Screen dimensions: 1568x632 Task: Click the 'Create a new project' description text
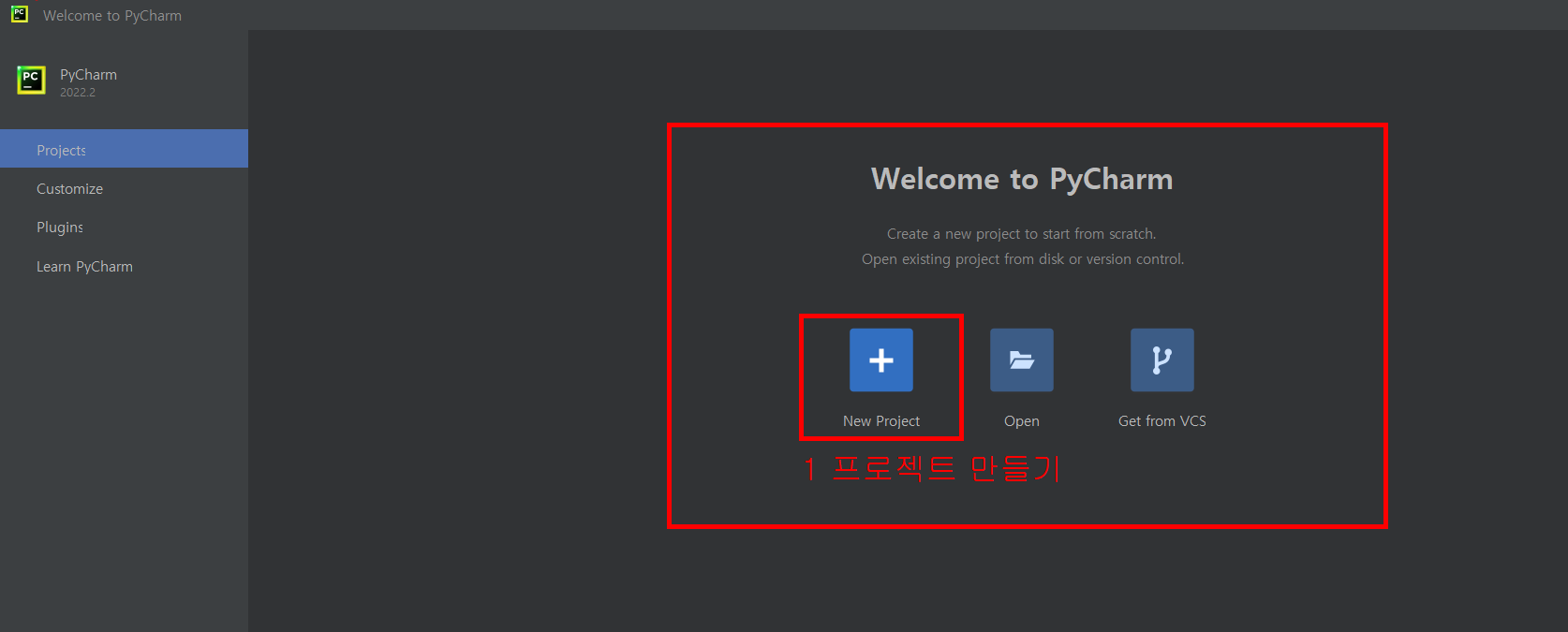pos(1022,234)
